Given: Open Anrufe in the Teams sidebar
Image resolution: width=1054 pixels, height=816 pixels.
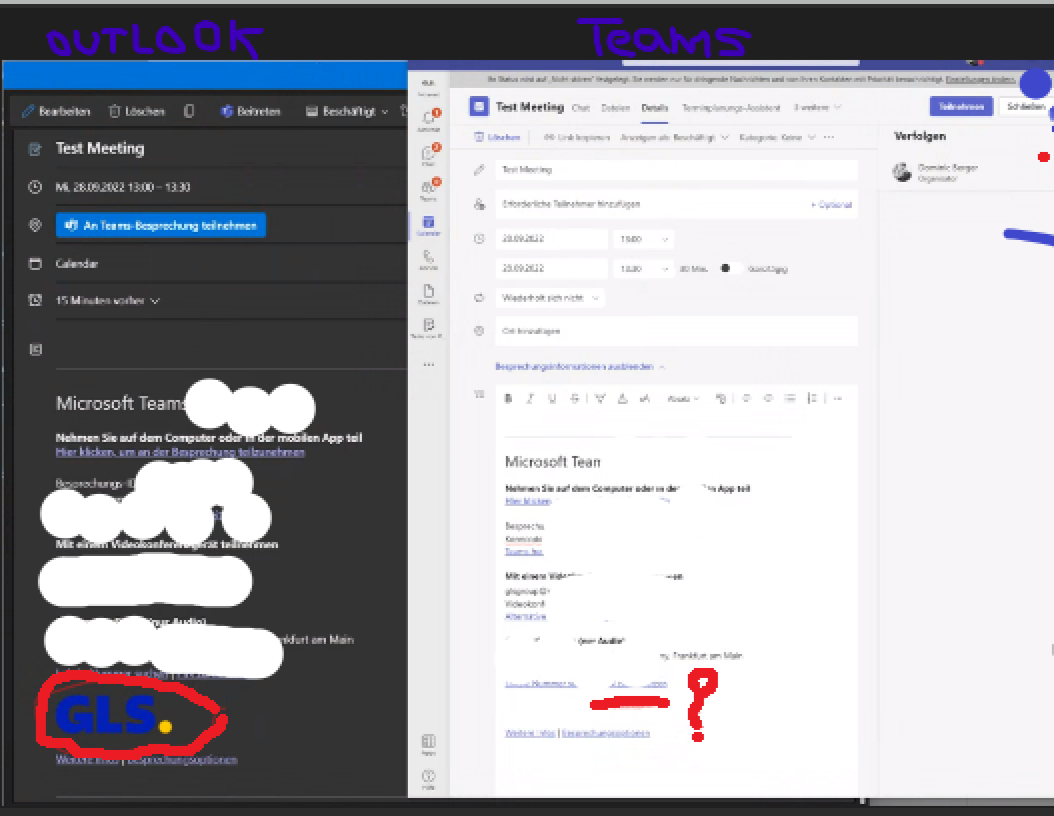Looking at the screenshot, I should coord(428,259).
